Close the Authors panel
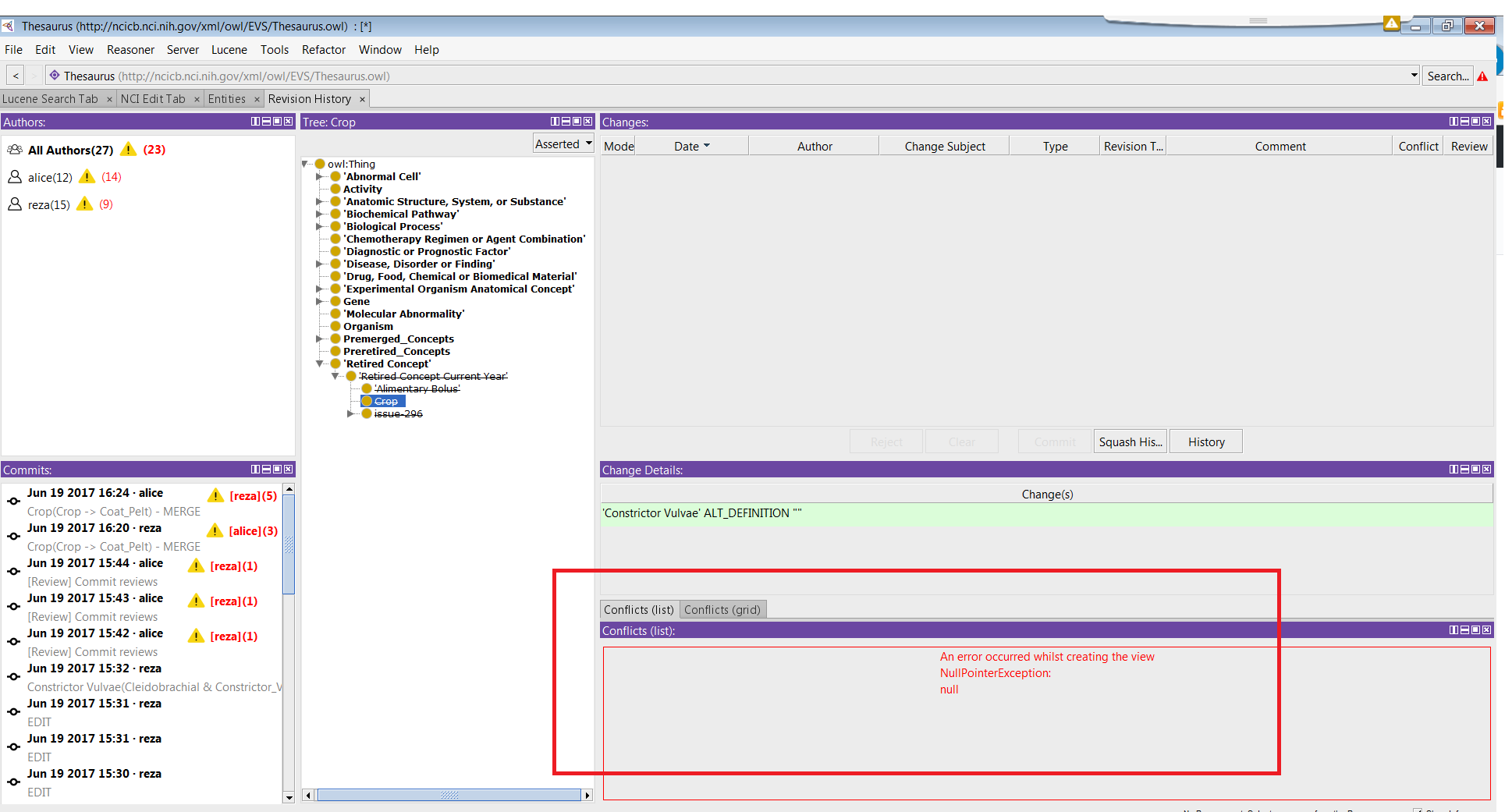The width and height of the screenshot is (1505, 812). tap(288, 122)
